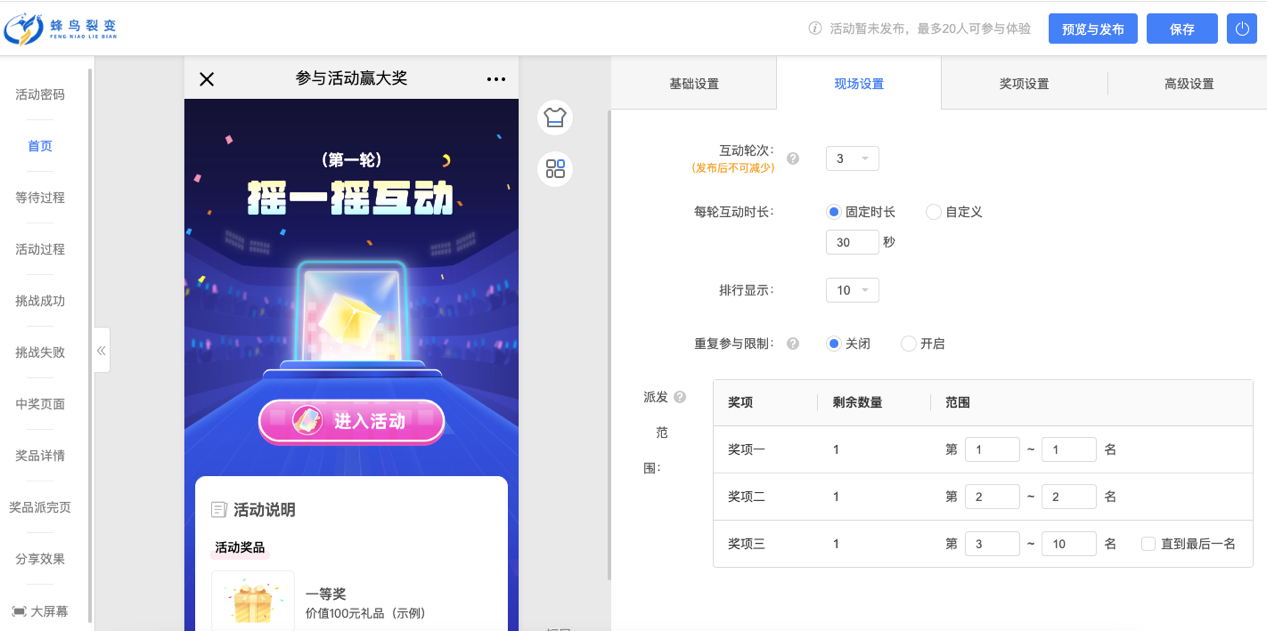Click the 保存 button
This screenshot has width=1267, height=631.
point(1182,29)
